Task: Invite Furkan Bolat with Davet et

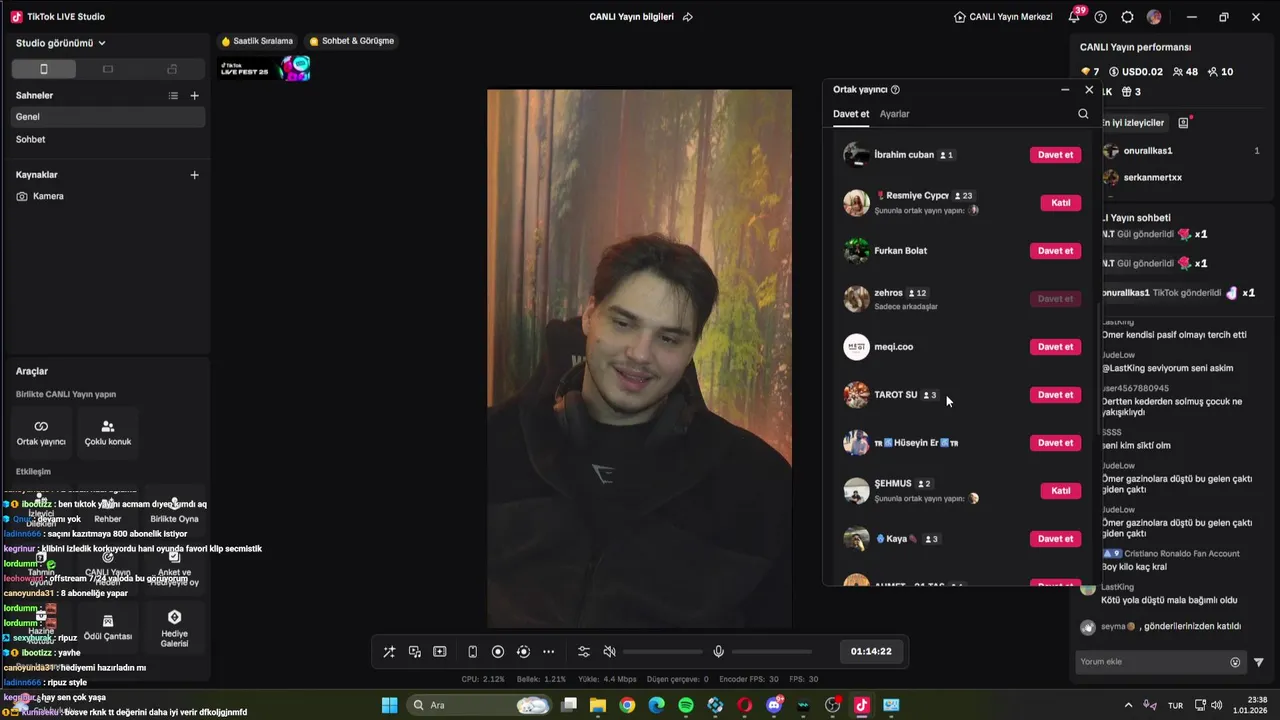Action: coord(1055,251)
